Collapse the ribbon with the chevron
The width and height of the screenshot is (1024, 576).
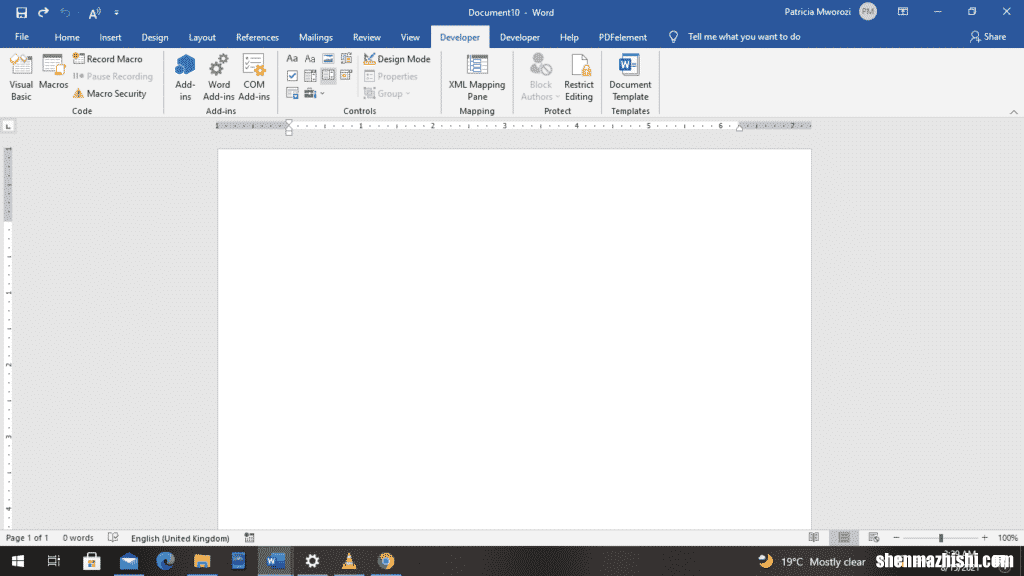coord(1014,112)
